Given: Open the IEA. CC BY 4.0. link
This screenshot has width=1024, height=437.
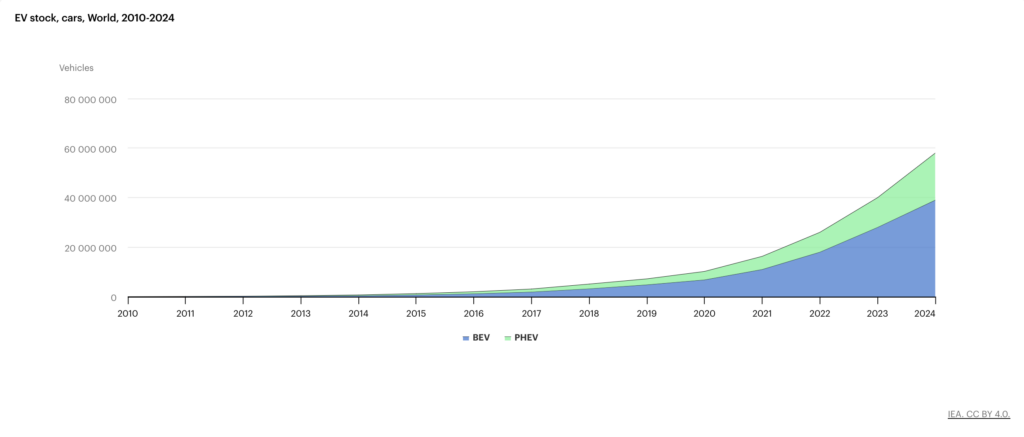Looking at the screenshot, I should tap(979, 414).
